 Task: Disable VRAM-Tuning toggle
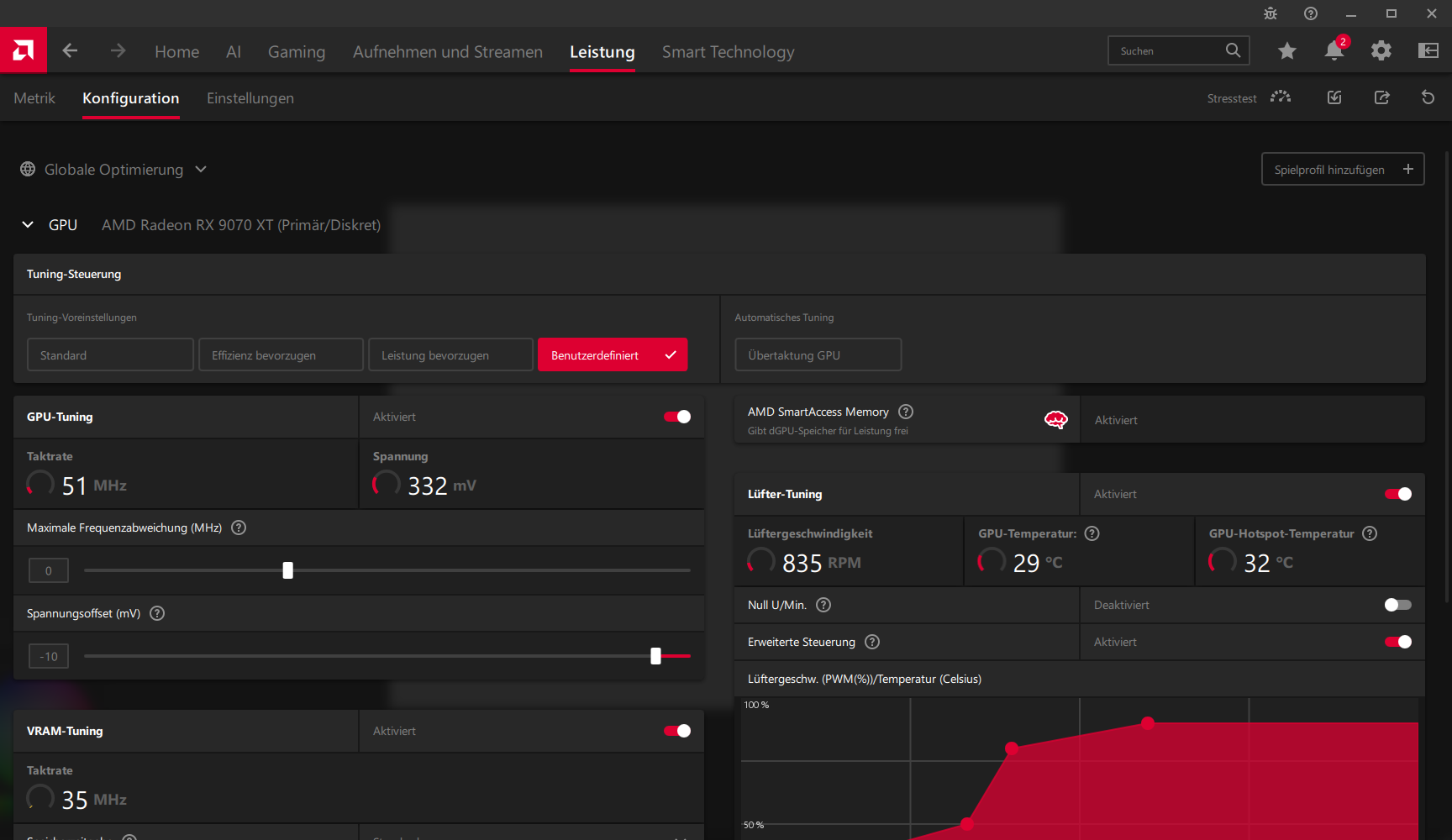point(677,731)
